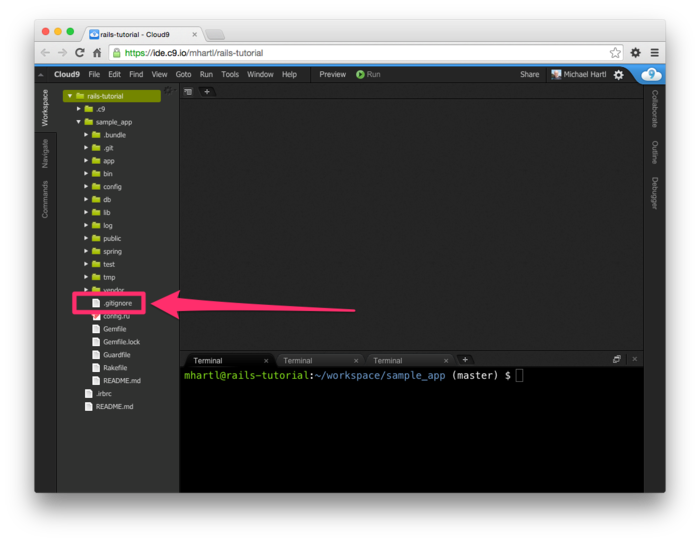Add new editor tab with plus
700x542 pixels.
(207, 92)
